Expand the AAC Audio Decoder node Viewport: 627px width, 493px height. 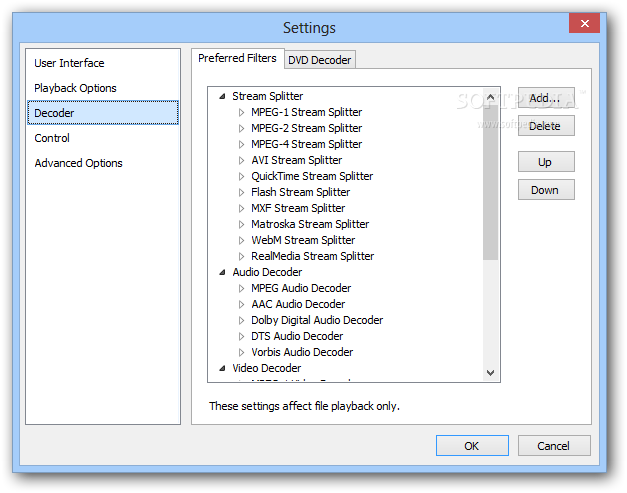pos(241,304)
